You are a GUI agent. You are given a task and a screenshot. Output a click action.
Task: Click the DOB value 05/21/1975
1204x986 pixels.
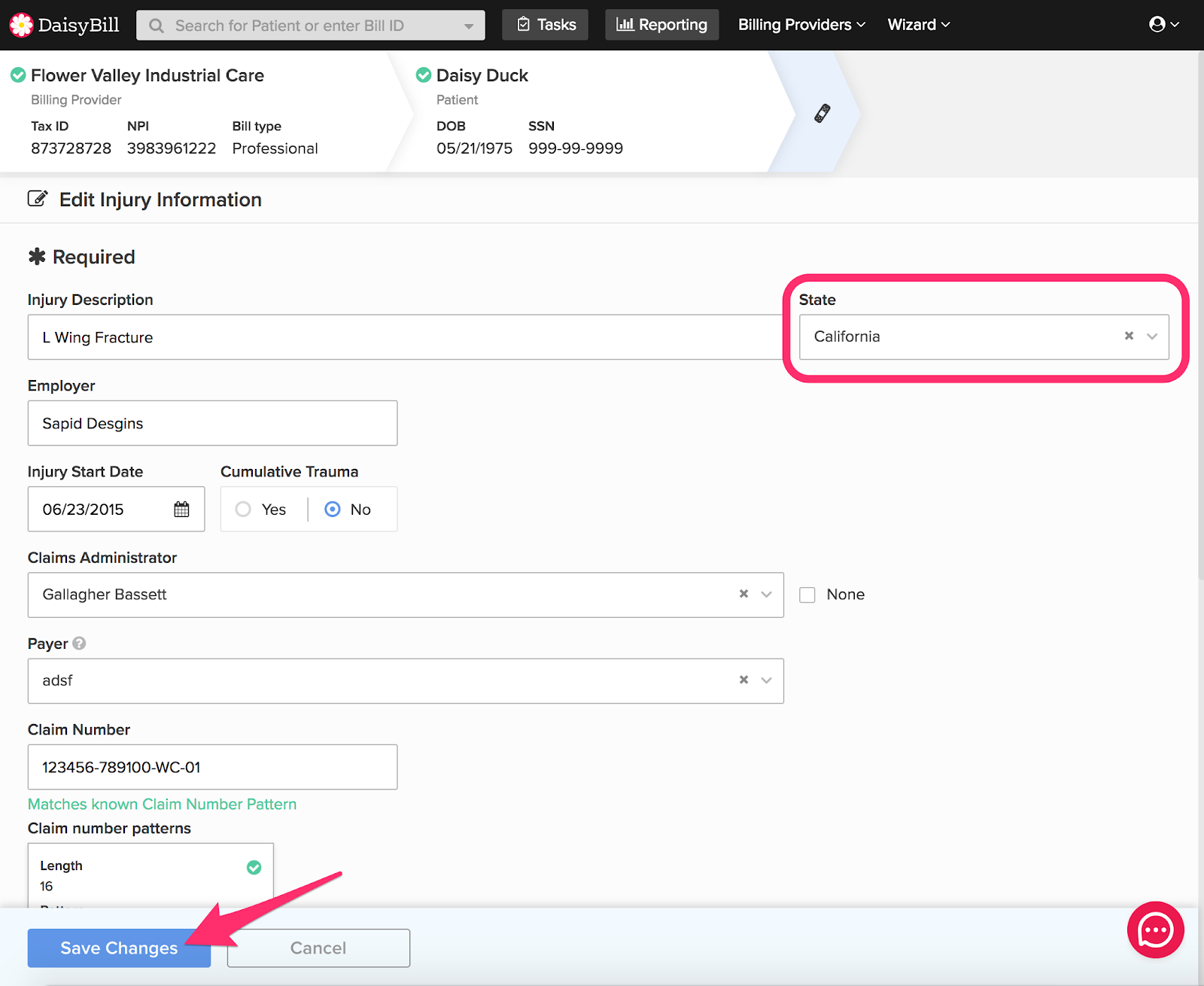(474, 148)
